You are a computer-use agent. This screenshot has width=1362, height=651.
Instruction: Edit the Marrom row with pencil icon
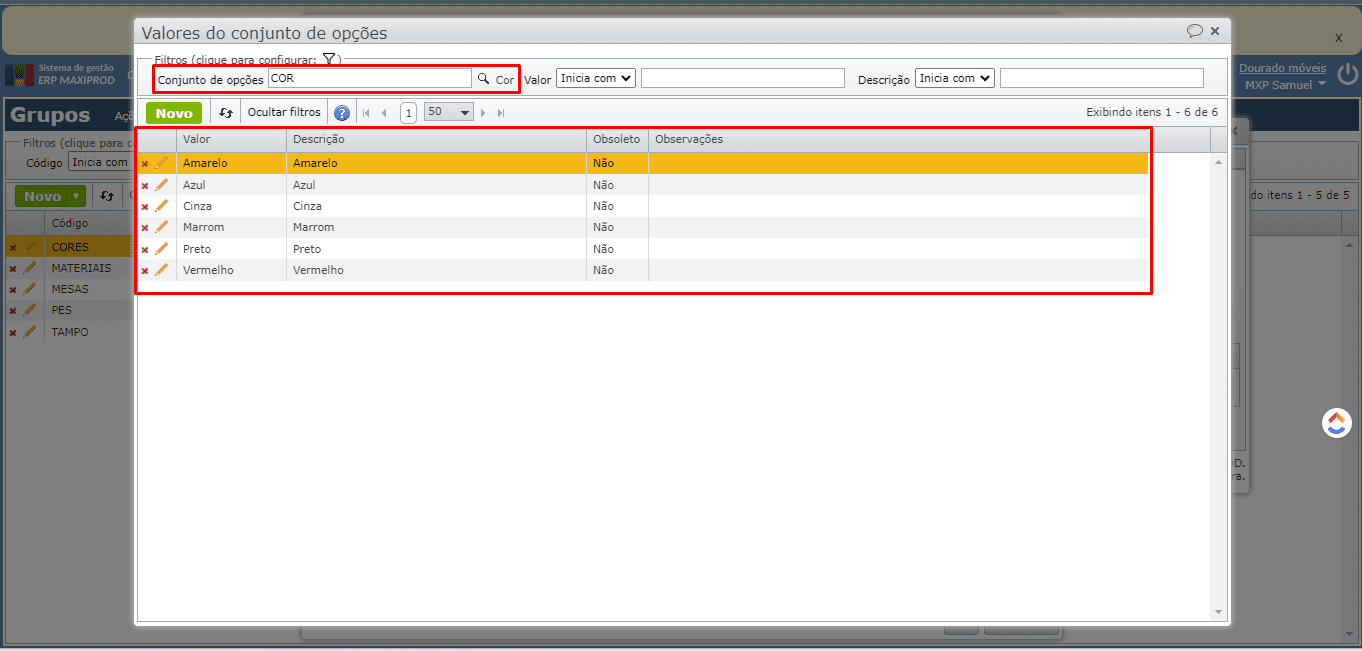(162, 227)
